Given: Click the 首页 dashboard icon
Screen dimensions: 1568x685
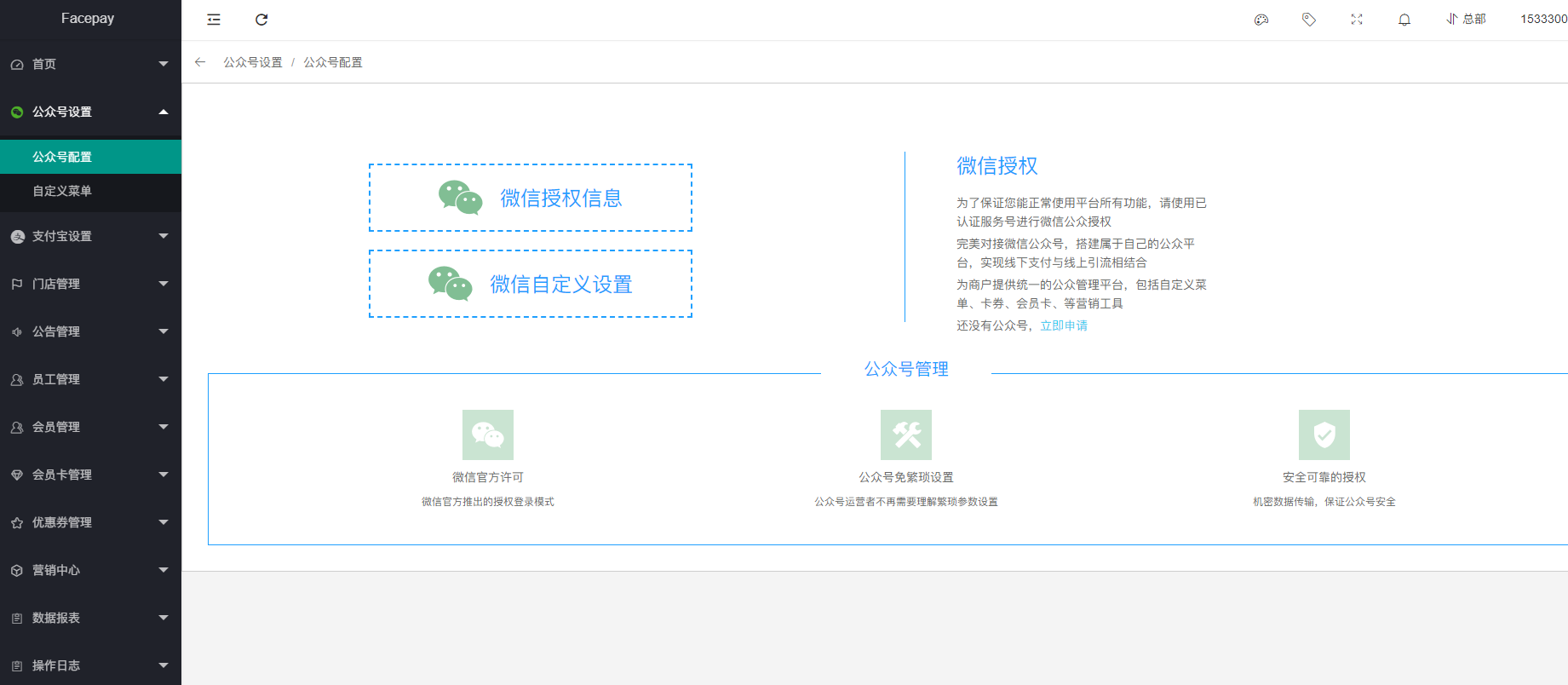Looking at the screenshot, I should tap(17, 65).
